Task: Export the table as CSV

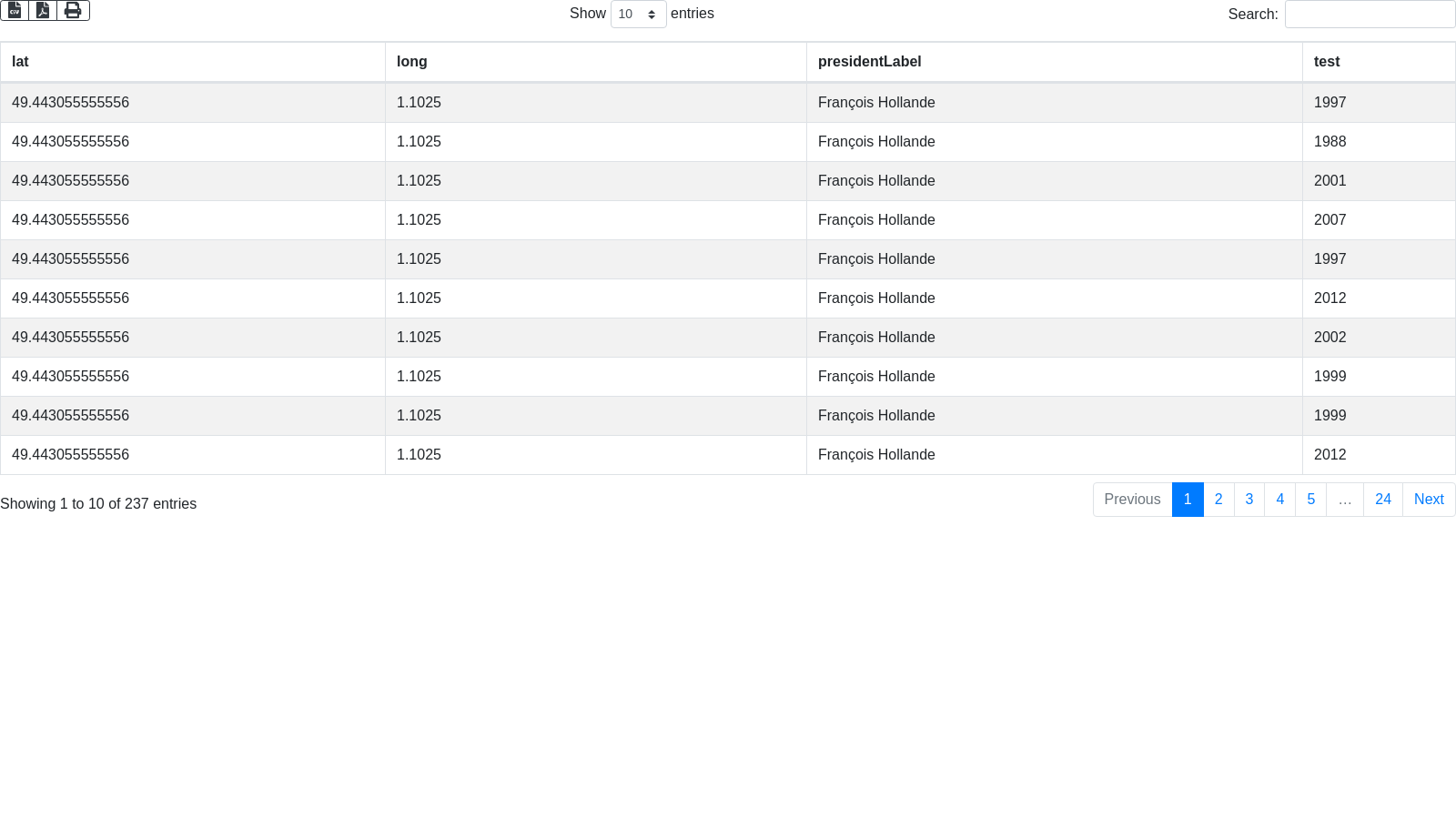Action: [x=15, y=10]
